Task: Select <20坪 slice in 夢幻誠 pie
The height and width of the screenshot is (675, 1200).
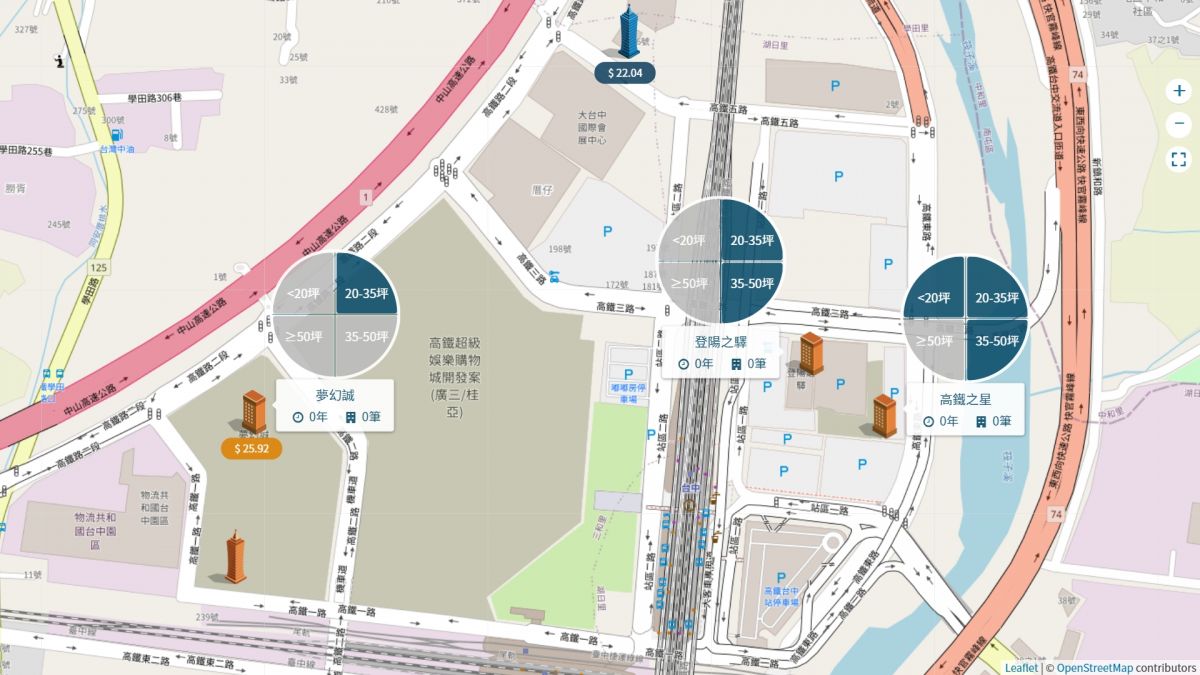Action: tap(303, 294)
